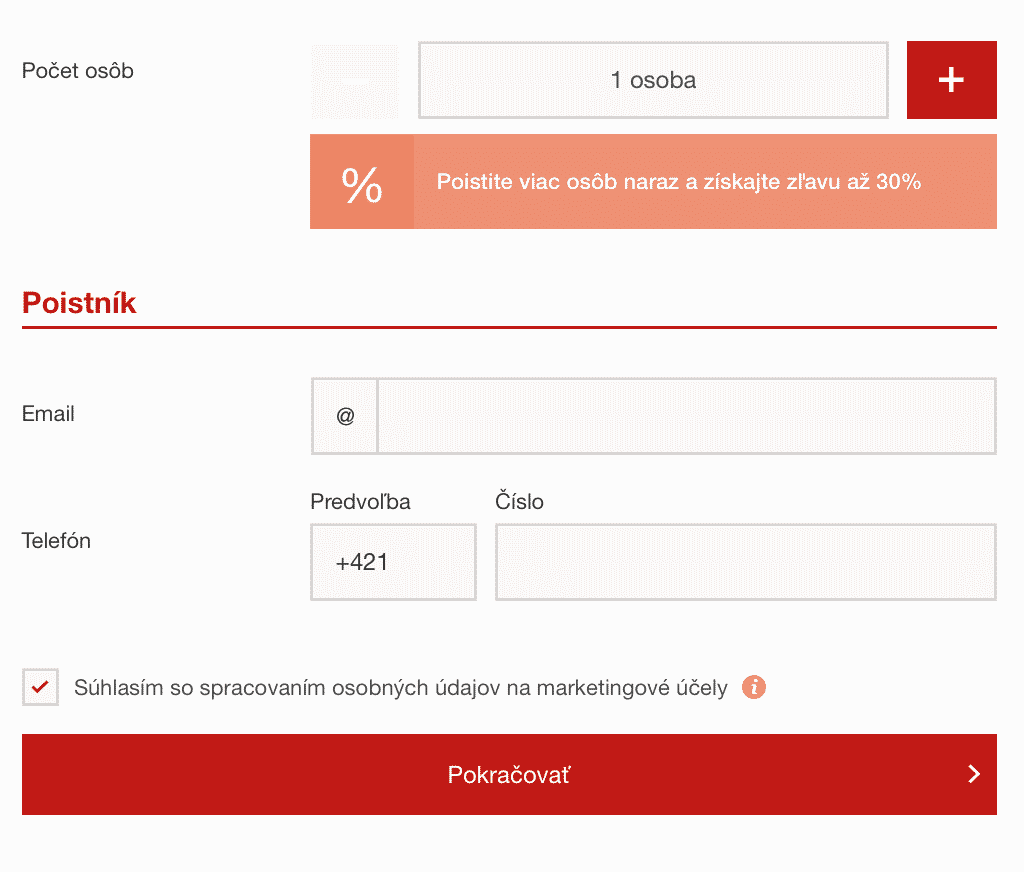
Task: Focus the Email input field
Action: click(686, 415)
